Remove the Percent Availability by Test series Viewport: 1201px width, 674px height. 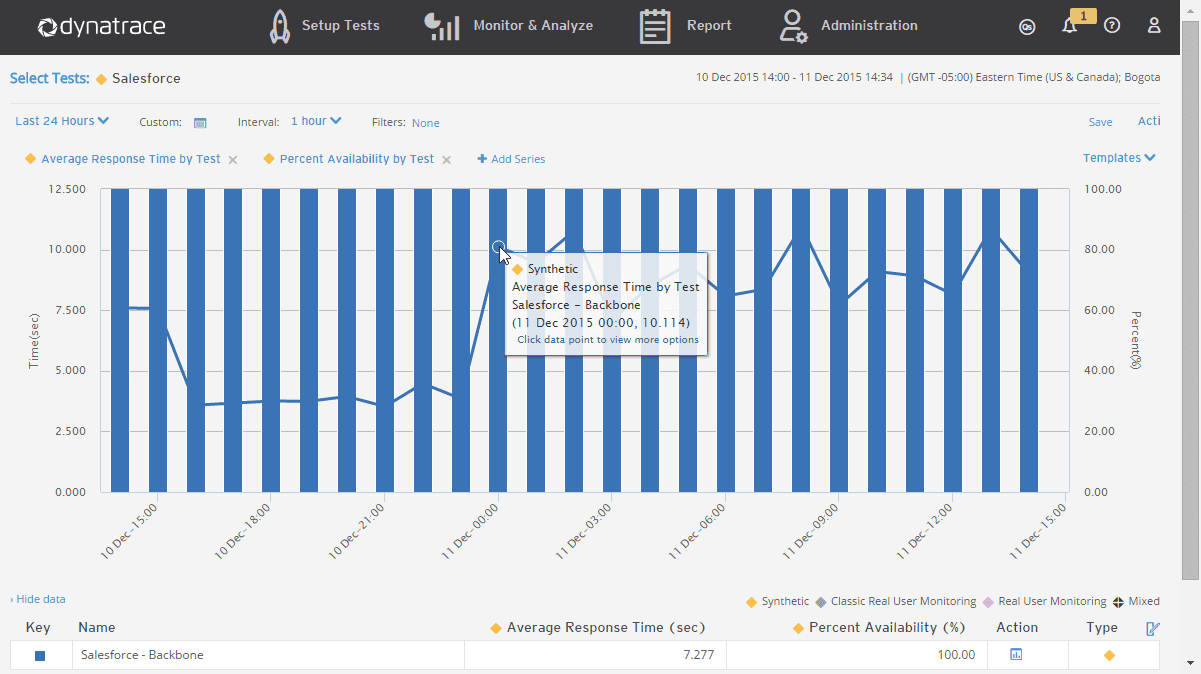click(x=446, y=160)
